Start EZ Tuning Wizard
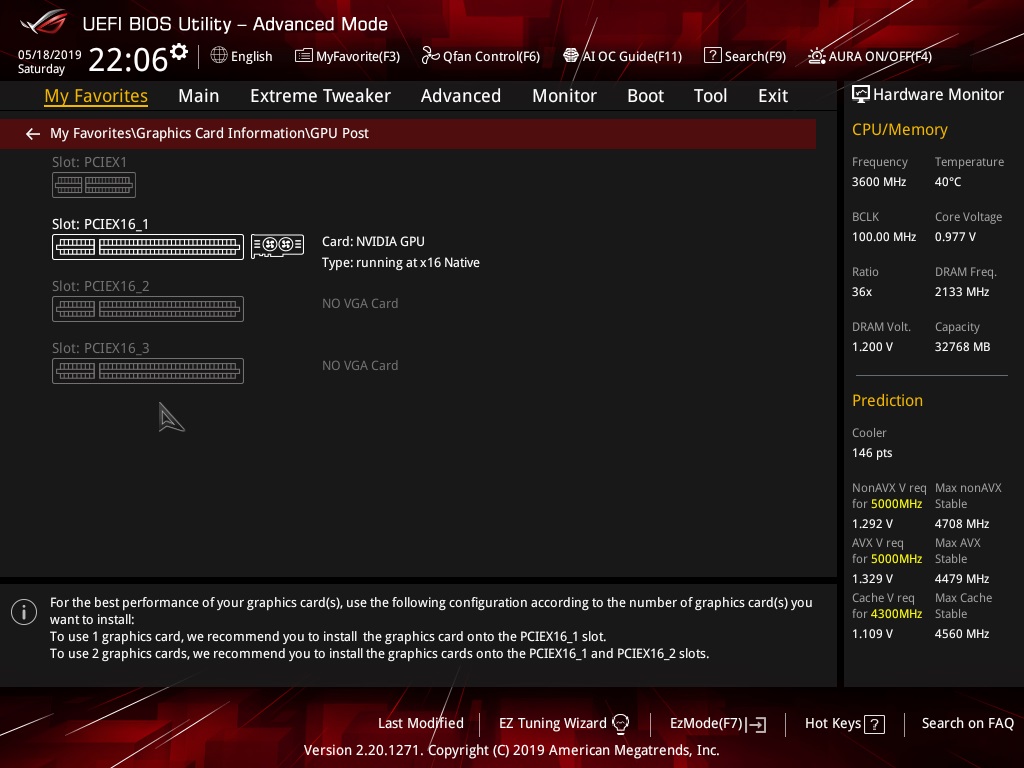The image size is (1024, 768). pyautogui.click(x=552, y=724)
